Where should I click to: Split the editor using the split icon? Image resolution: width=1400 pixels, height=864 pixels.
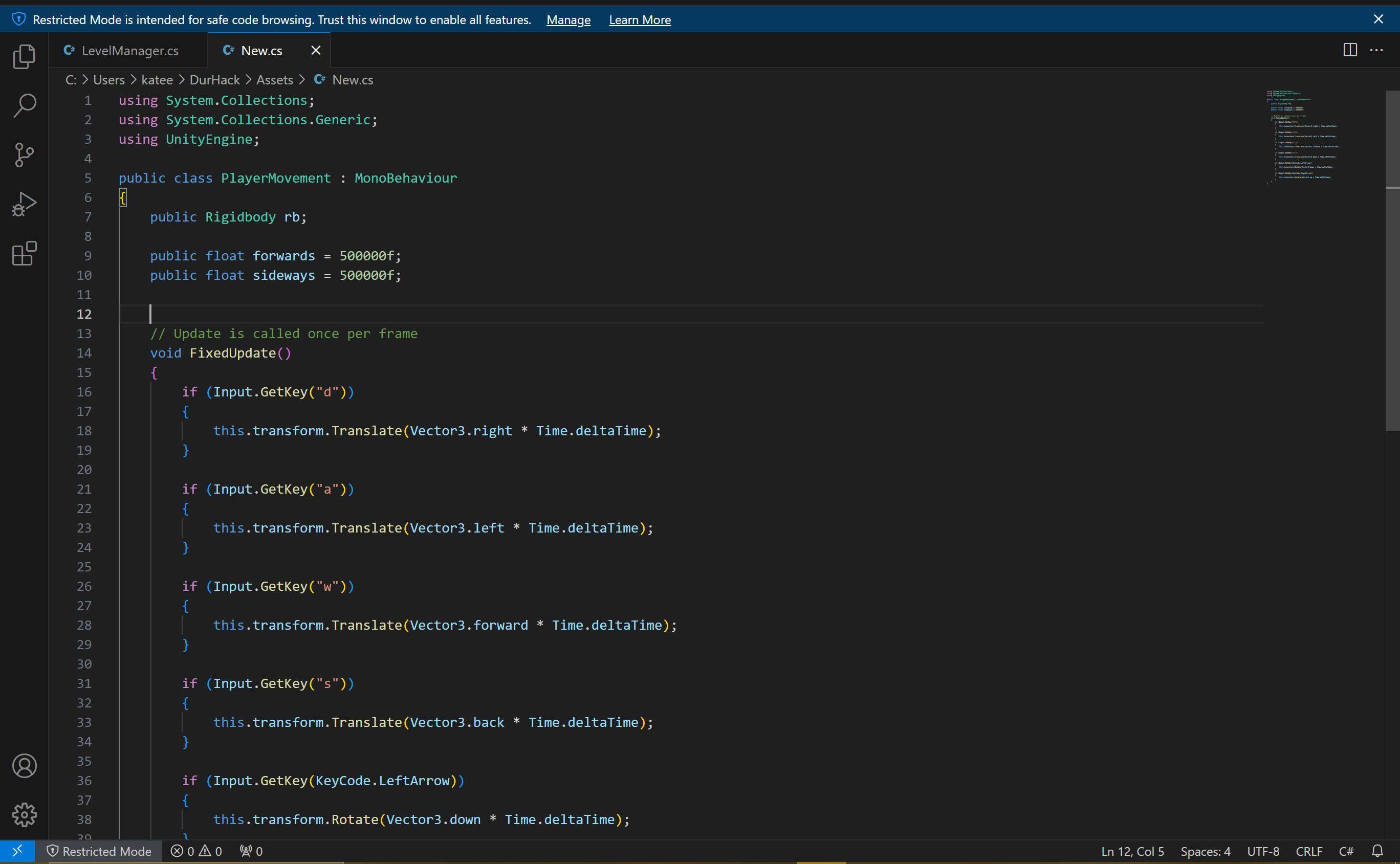[1349, 50]
